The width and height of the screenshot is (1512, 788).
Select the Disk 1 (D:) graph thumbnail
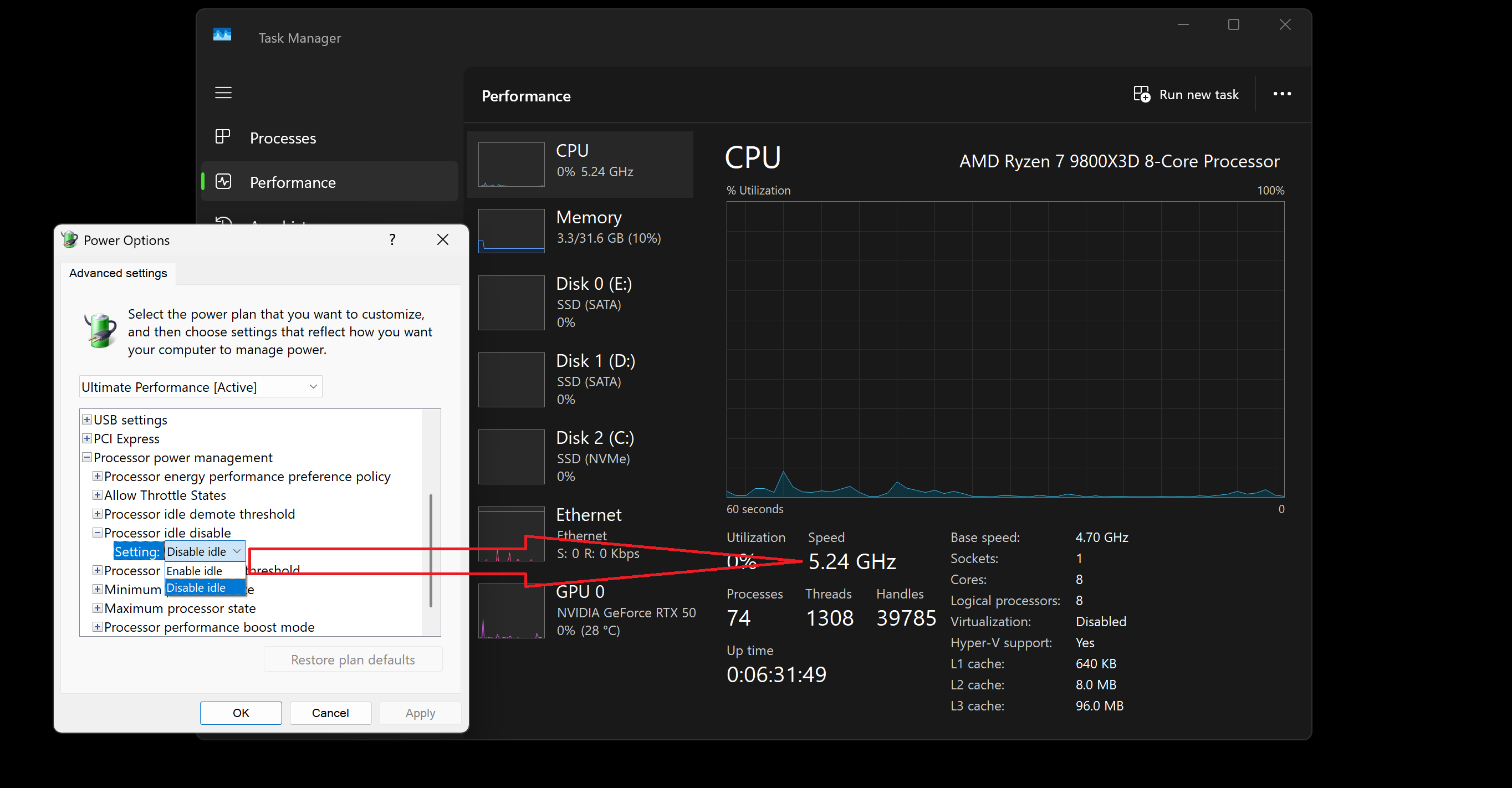pos(511,380)
